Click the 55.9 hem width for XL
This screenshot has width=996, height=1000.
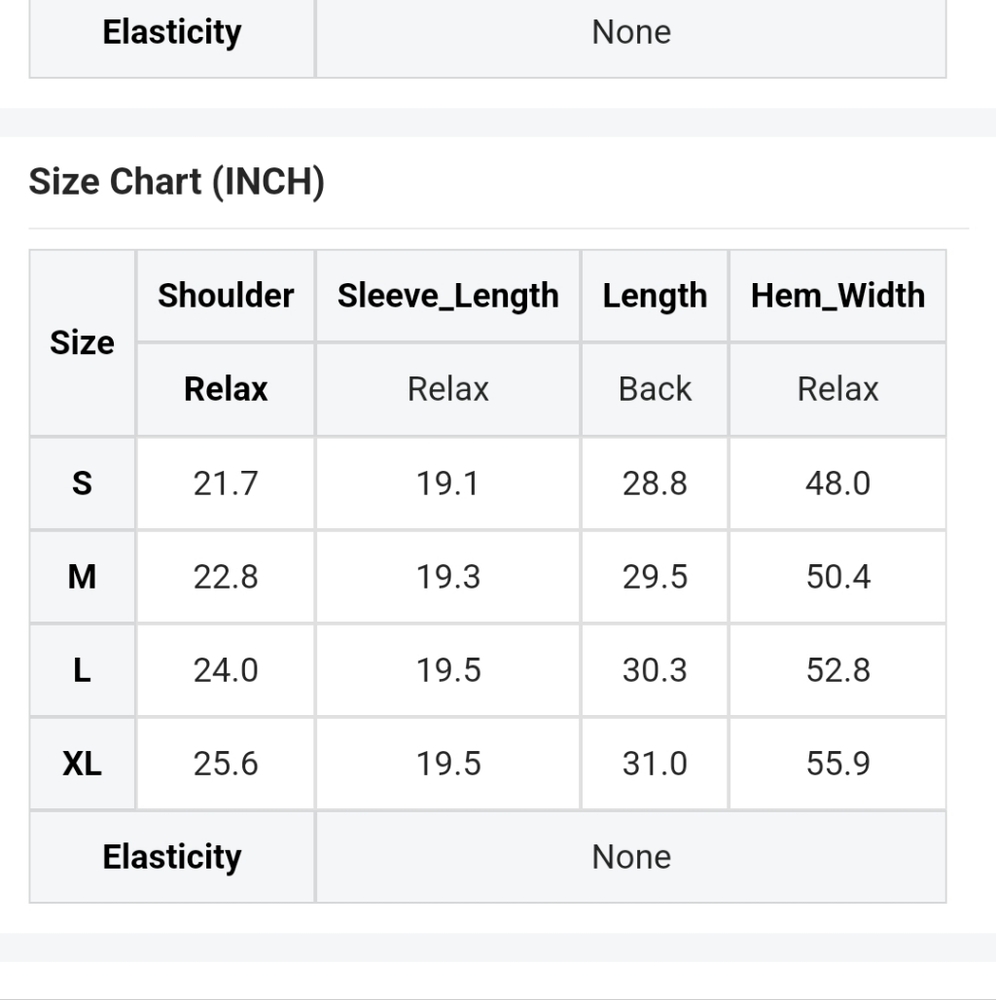(838, 763)
